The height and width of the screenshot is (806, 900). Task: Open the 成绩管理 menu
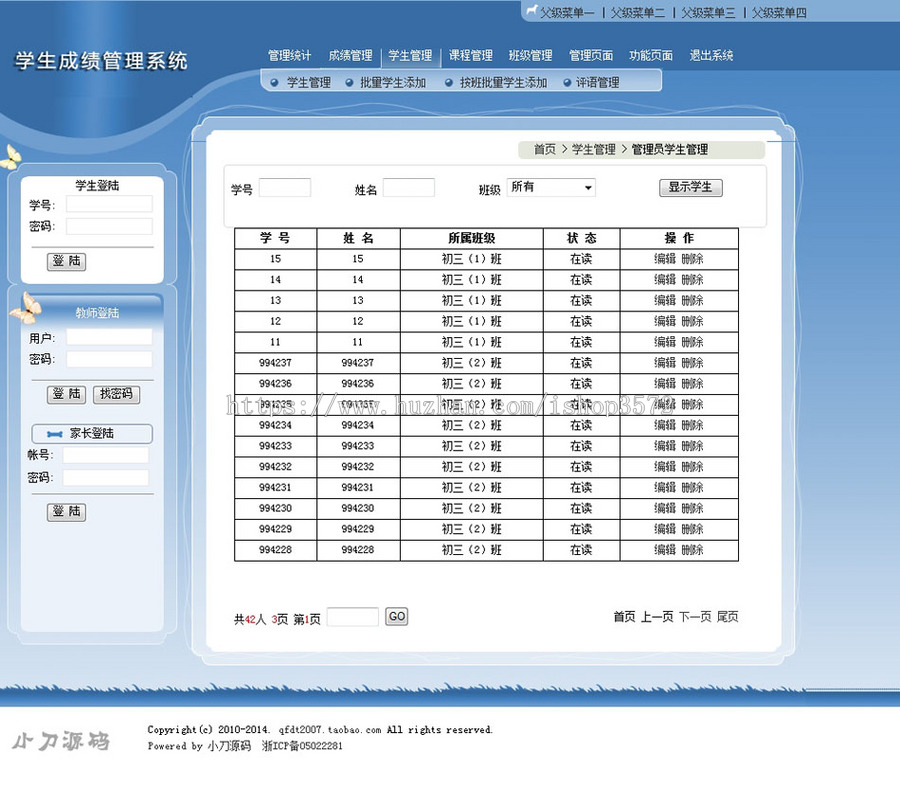(350, 56)
